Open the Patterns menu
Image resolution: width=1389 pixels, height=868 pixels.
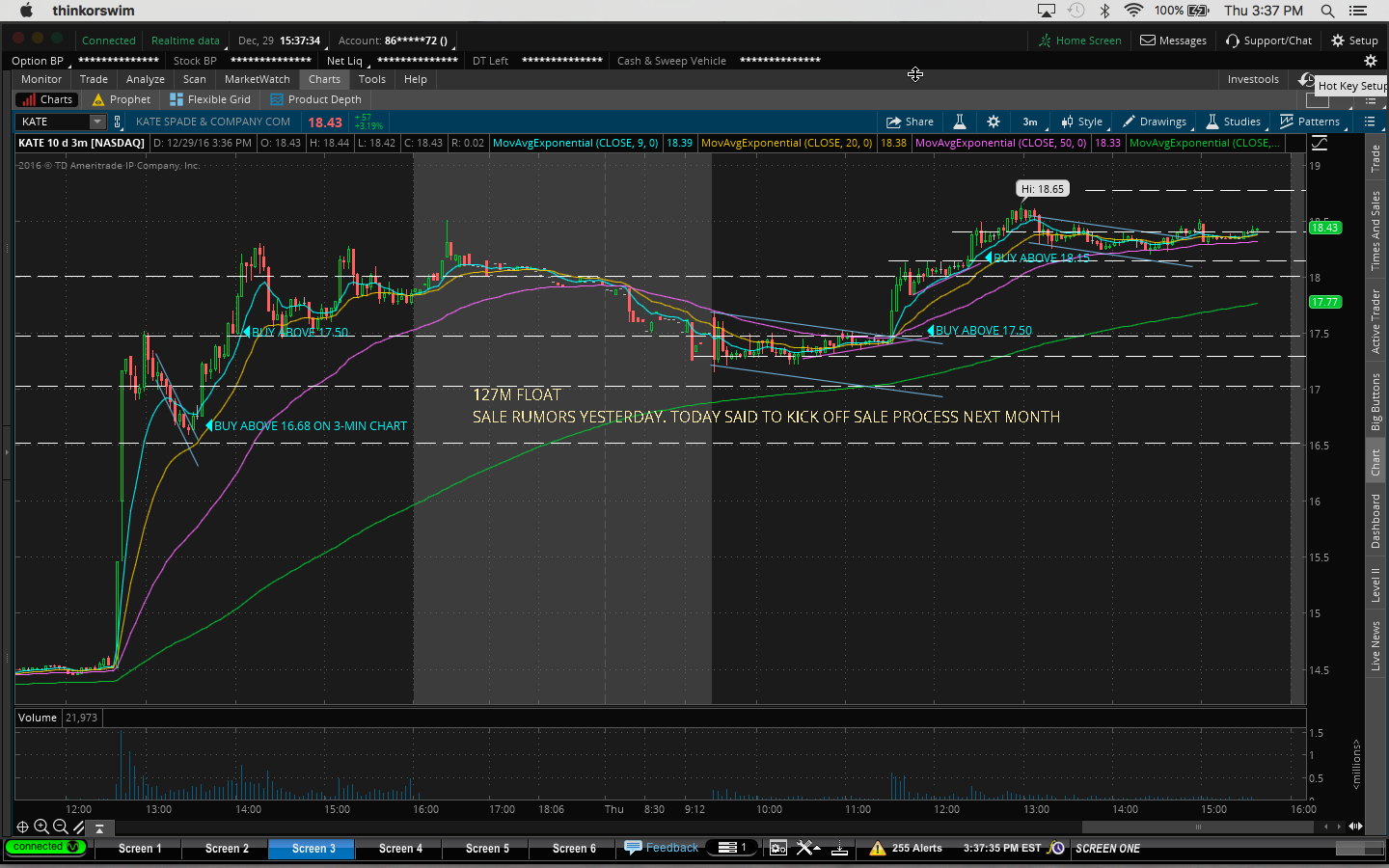[1310, 122]
